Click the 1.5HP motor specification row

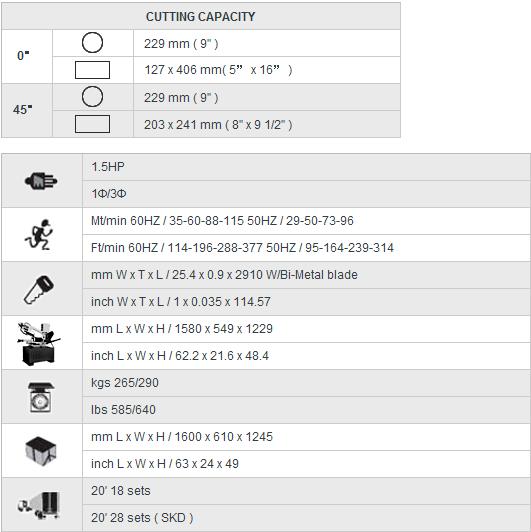pyautogui.click(x=306, y=167)
